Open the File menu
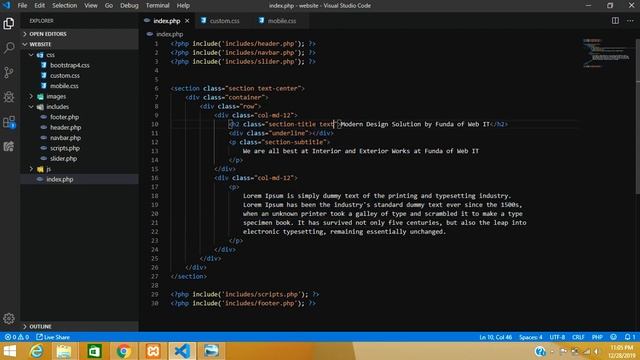The image size is (640, 360). pyautogui.click(x=22, y=6)
